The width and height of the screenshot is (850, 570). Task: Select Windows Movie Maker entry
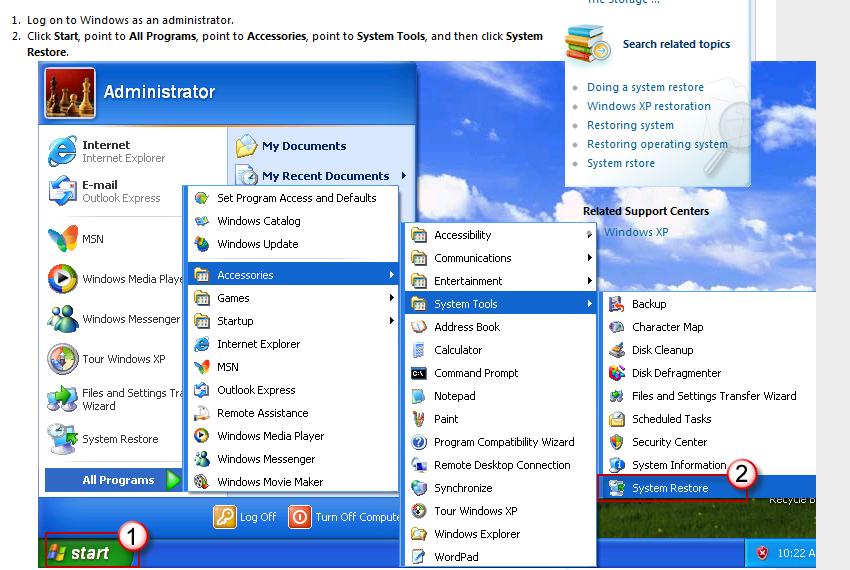click(293, 482)
